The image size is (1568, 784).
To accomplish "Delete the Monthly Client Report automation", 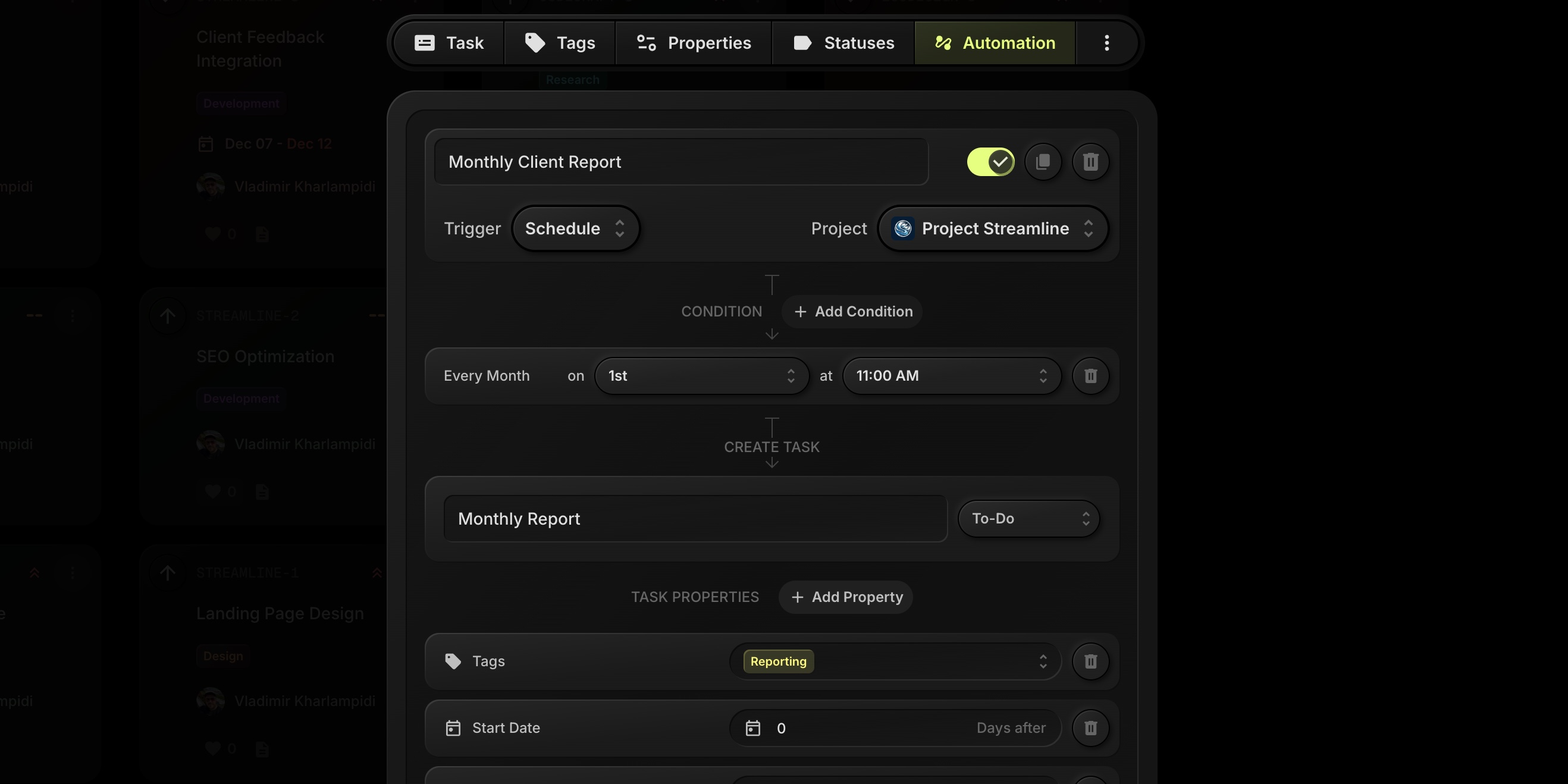I will [x=1090, y=162].
